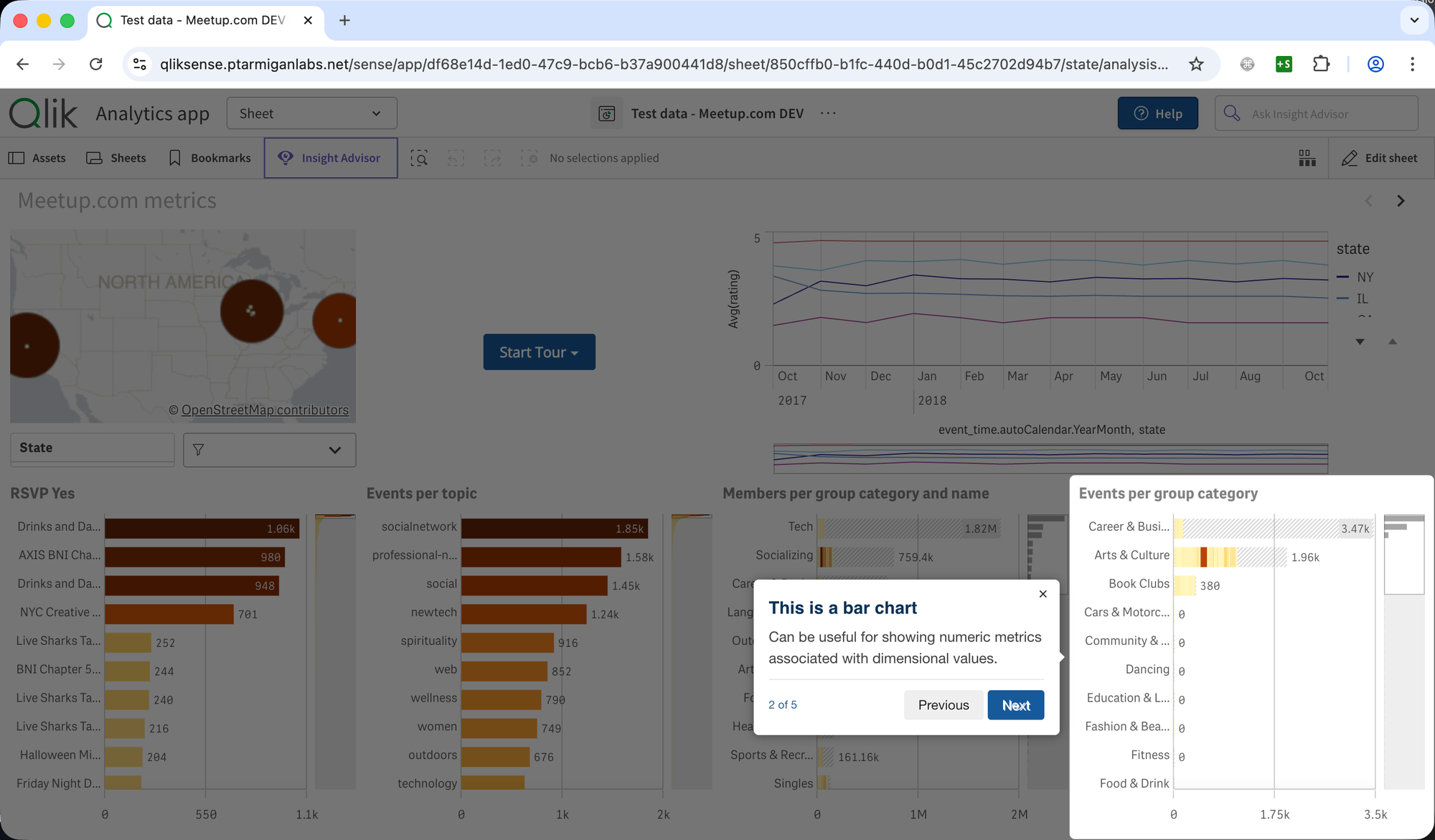Expand the Start Tour dropdown button
Image resolution: width=1435 pixels, height=840 pixels.
tap(539, 352)
